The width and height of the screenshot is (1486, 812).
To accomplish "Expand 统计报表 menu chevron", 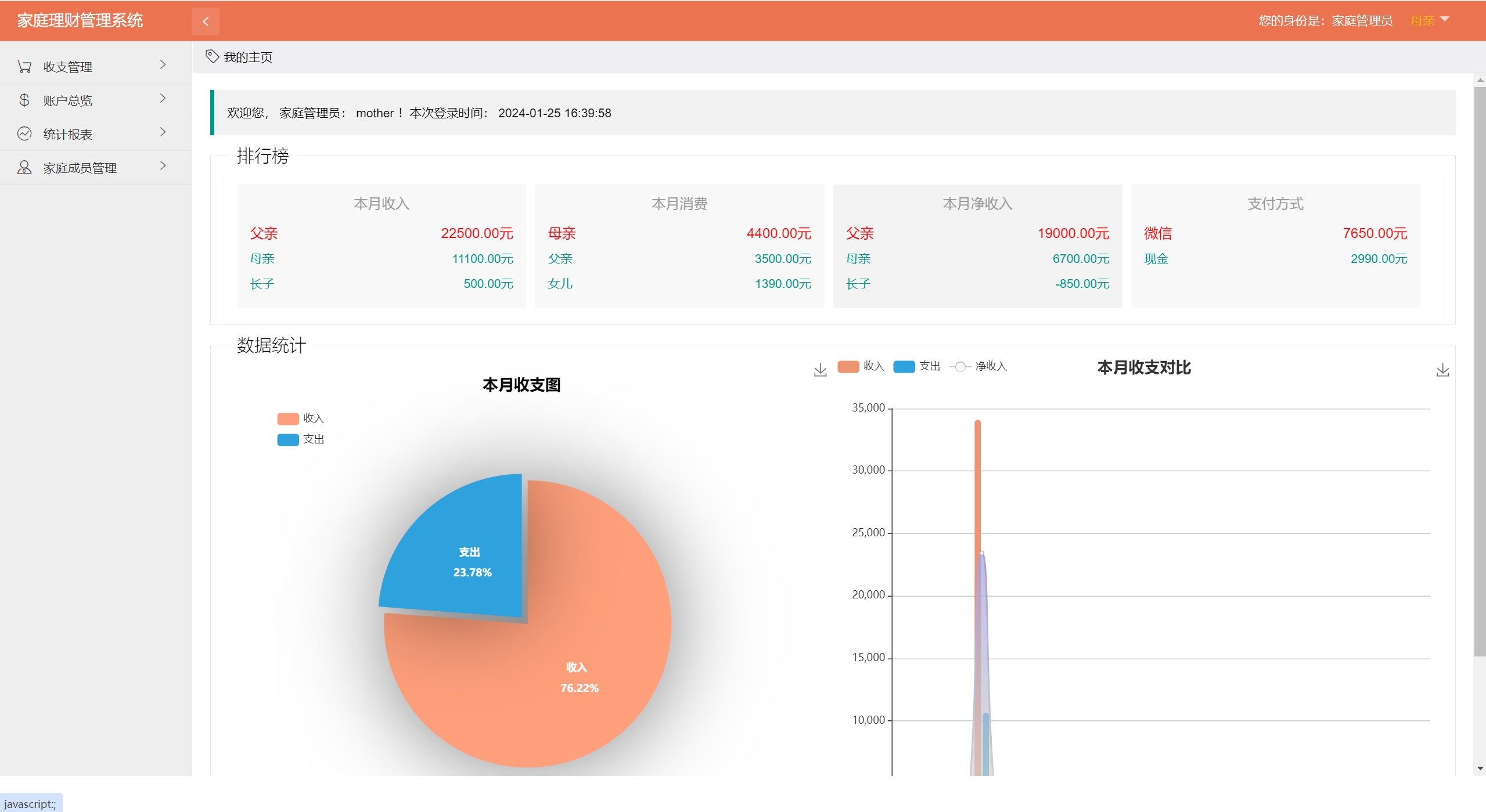I will point(163,132).
